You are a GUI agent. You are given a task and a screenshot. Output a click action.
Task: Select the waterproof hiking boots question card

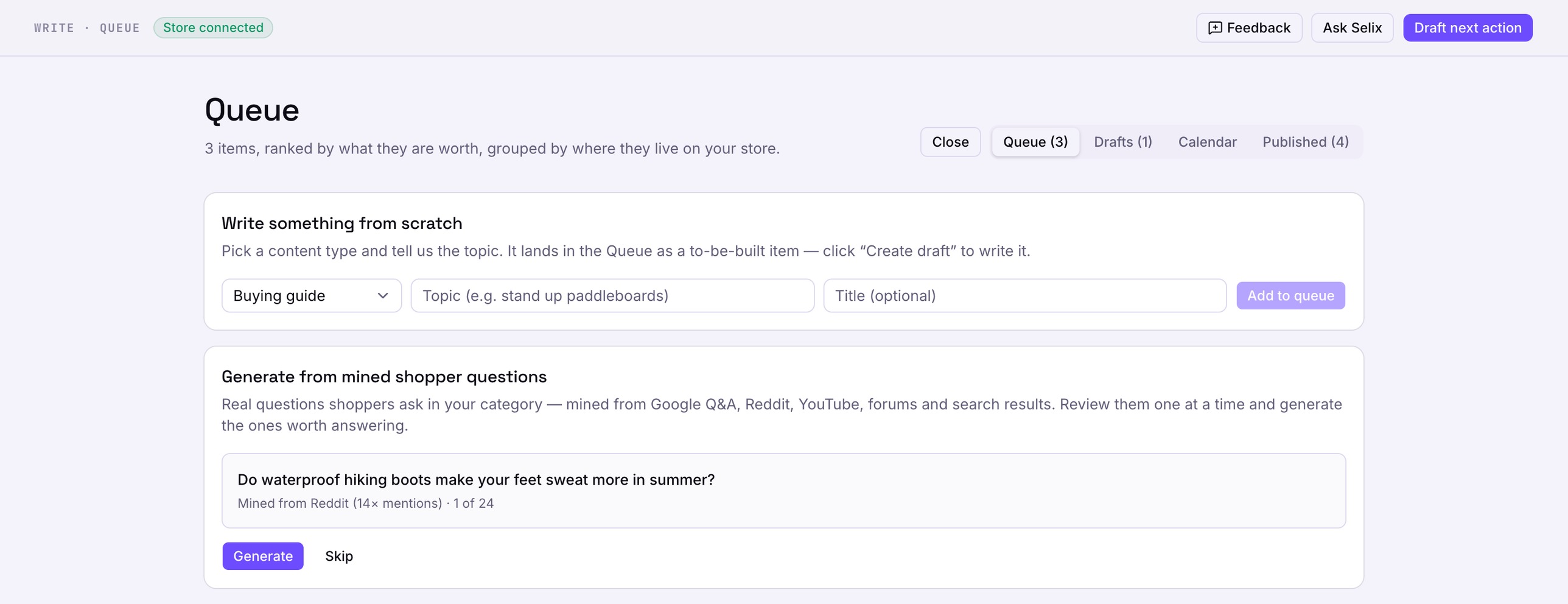point(783,491)
